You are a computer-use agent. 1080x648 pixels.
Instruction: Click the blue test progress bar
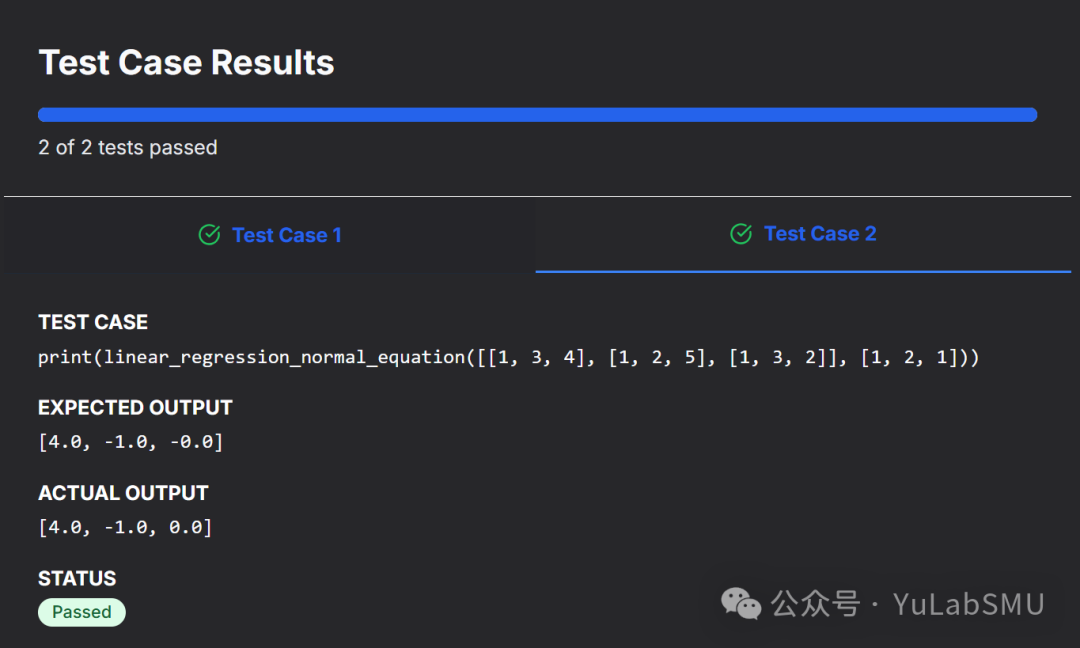pyautogui.click(x=537, y=115)
